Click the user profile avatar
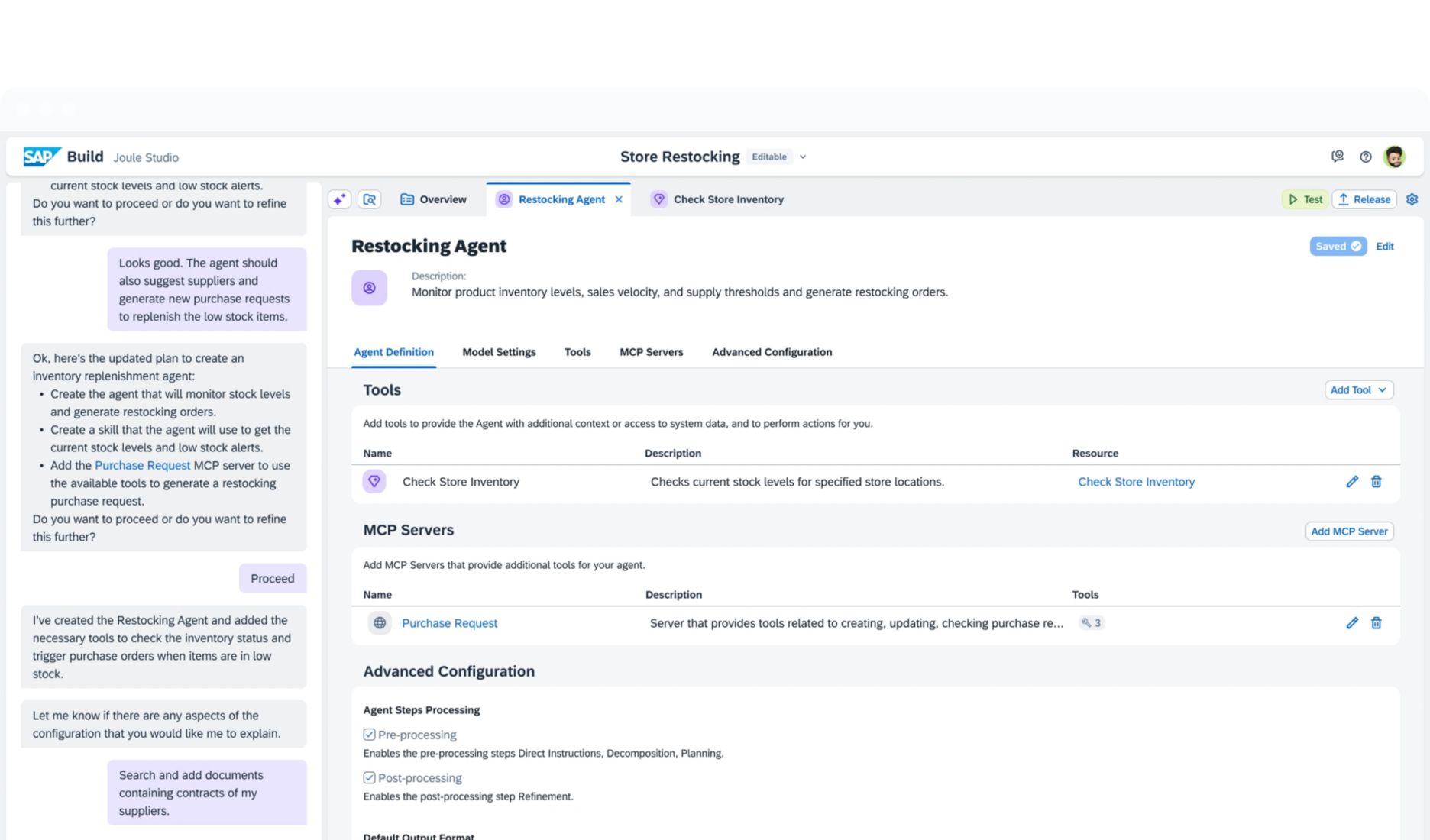The width and height of the screenshot is (1430, 840). [1394, 157]
